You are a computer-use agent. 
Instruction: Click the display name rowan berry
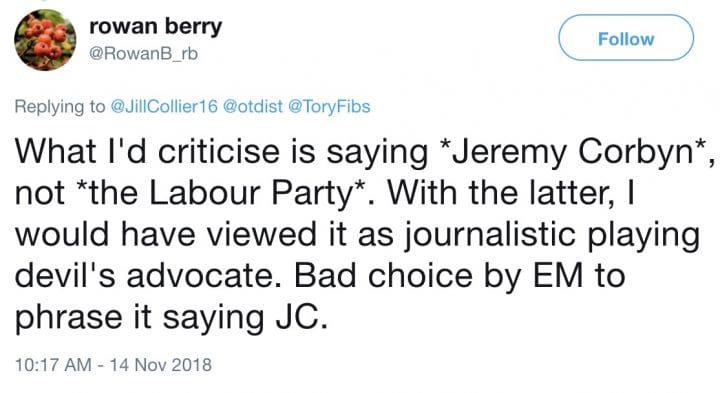[x=156, y=26]
